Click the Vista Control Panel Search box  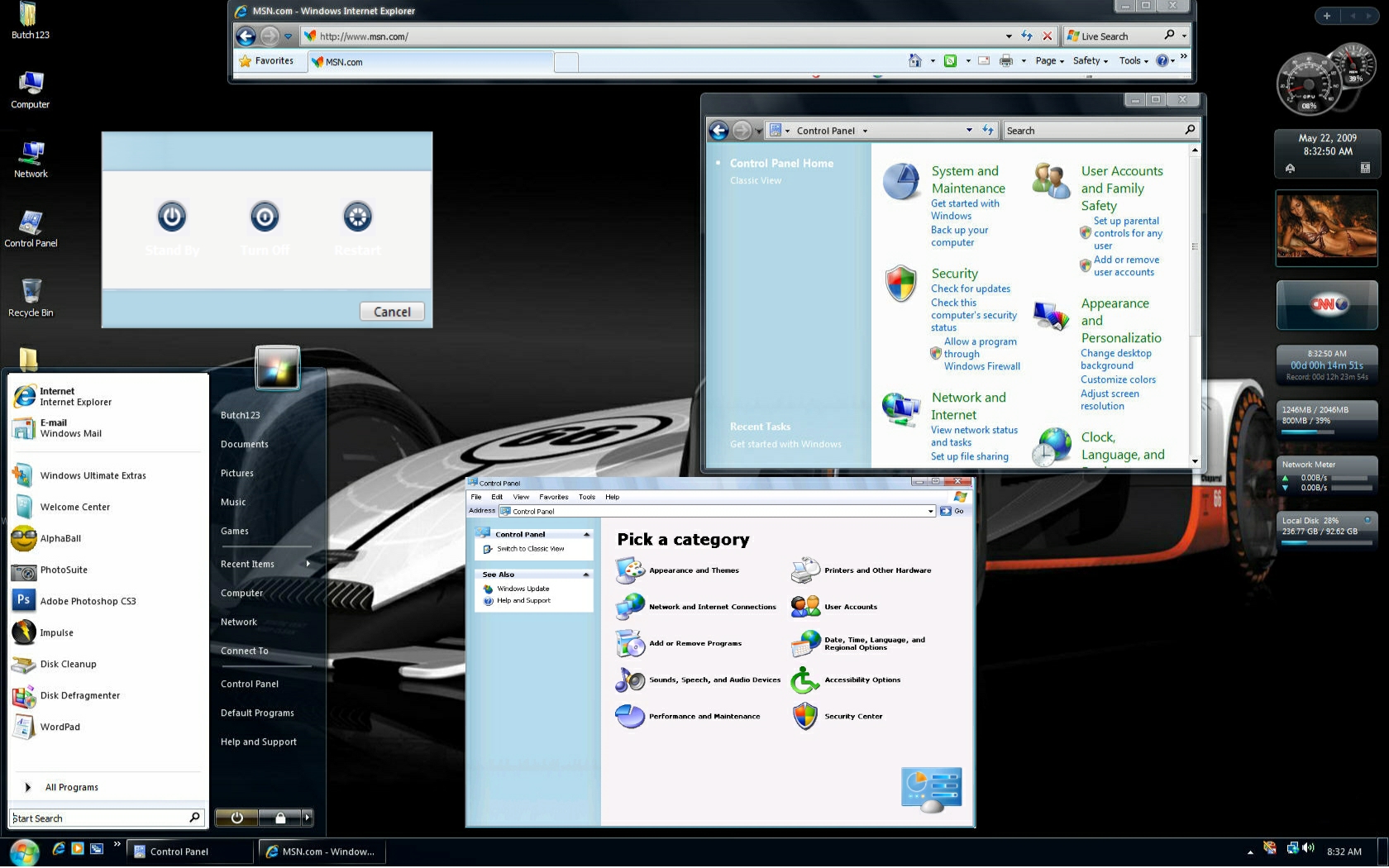(1093, 131)
